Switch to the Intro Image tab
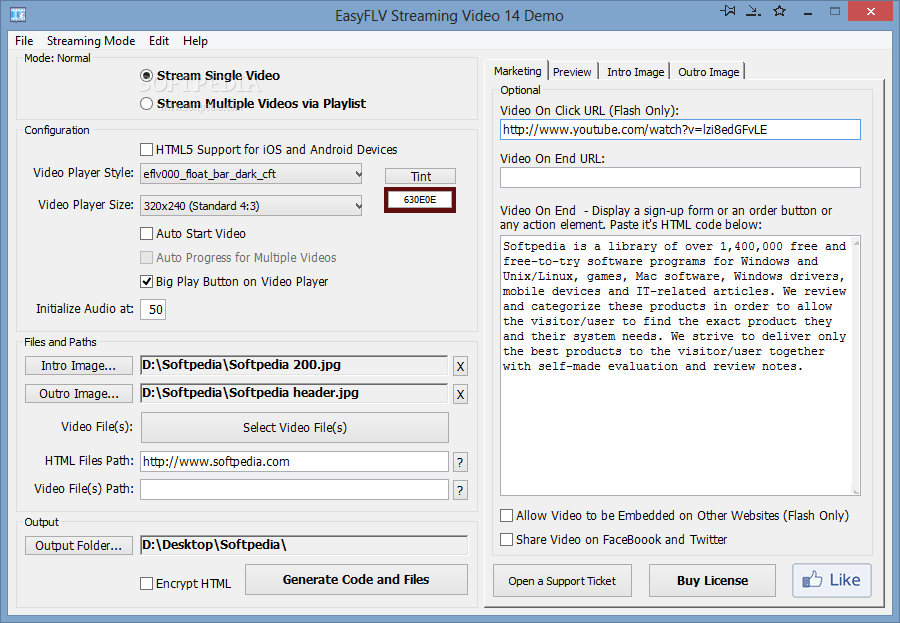The height and width of the screenshot is (623, 900). point(635,72)
